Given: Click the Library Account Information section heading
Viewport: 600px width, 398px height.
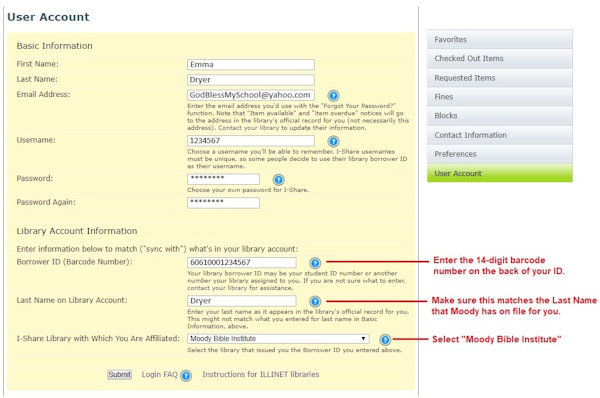Looking at the screenshot, I should click(x=77, y=231).
